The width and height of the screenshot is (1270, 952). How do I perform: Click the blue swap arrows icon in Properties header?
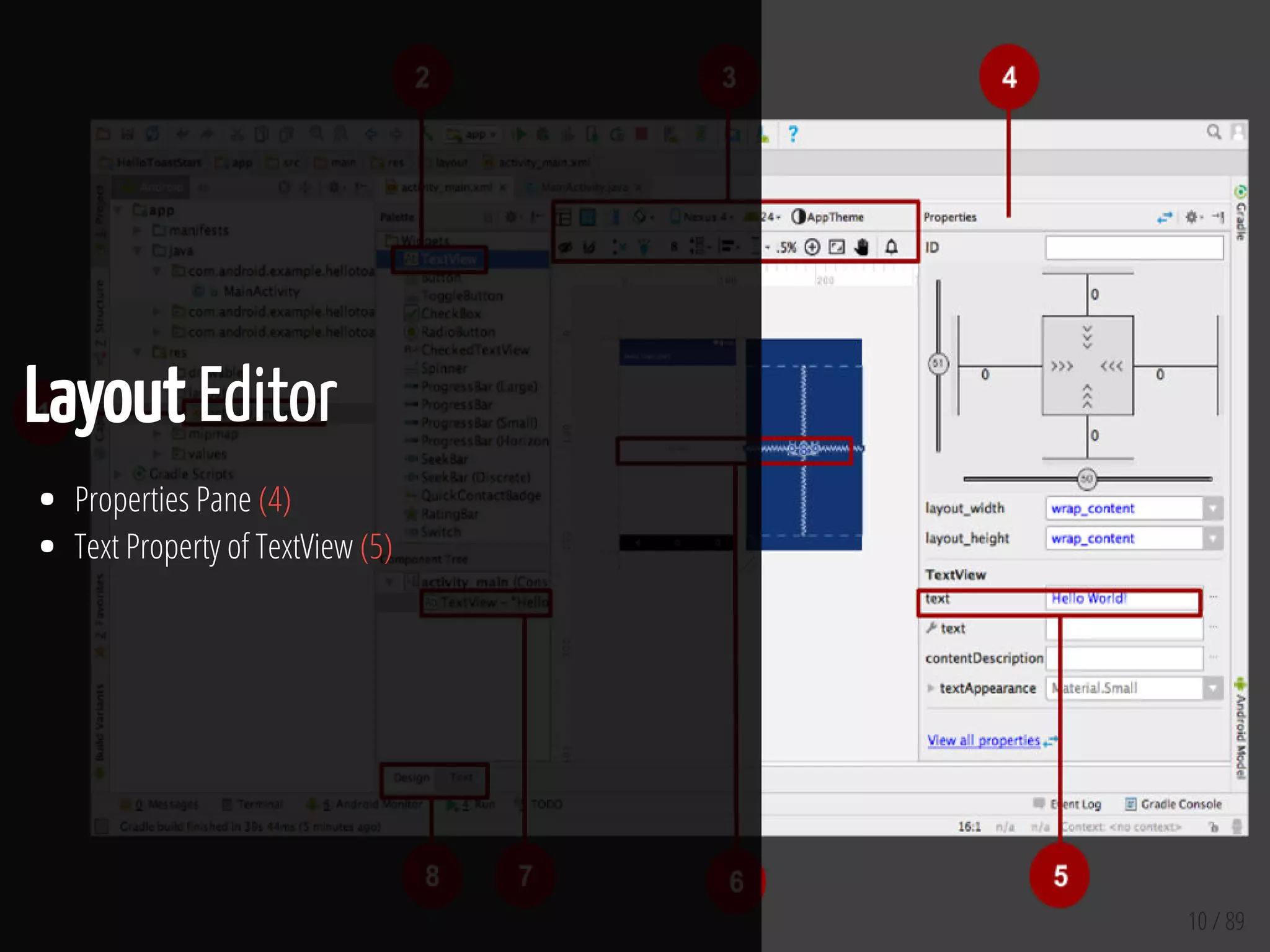1165,217
